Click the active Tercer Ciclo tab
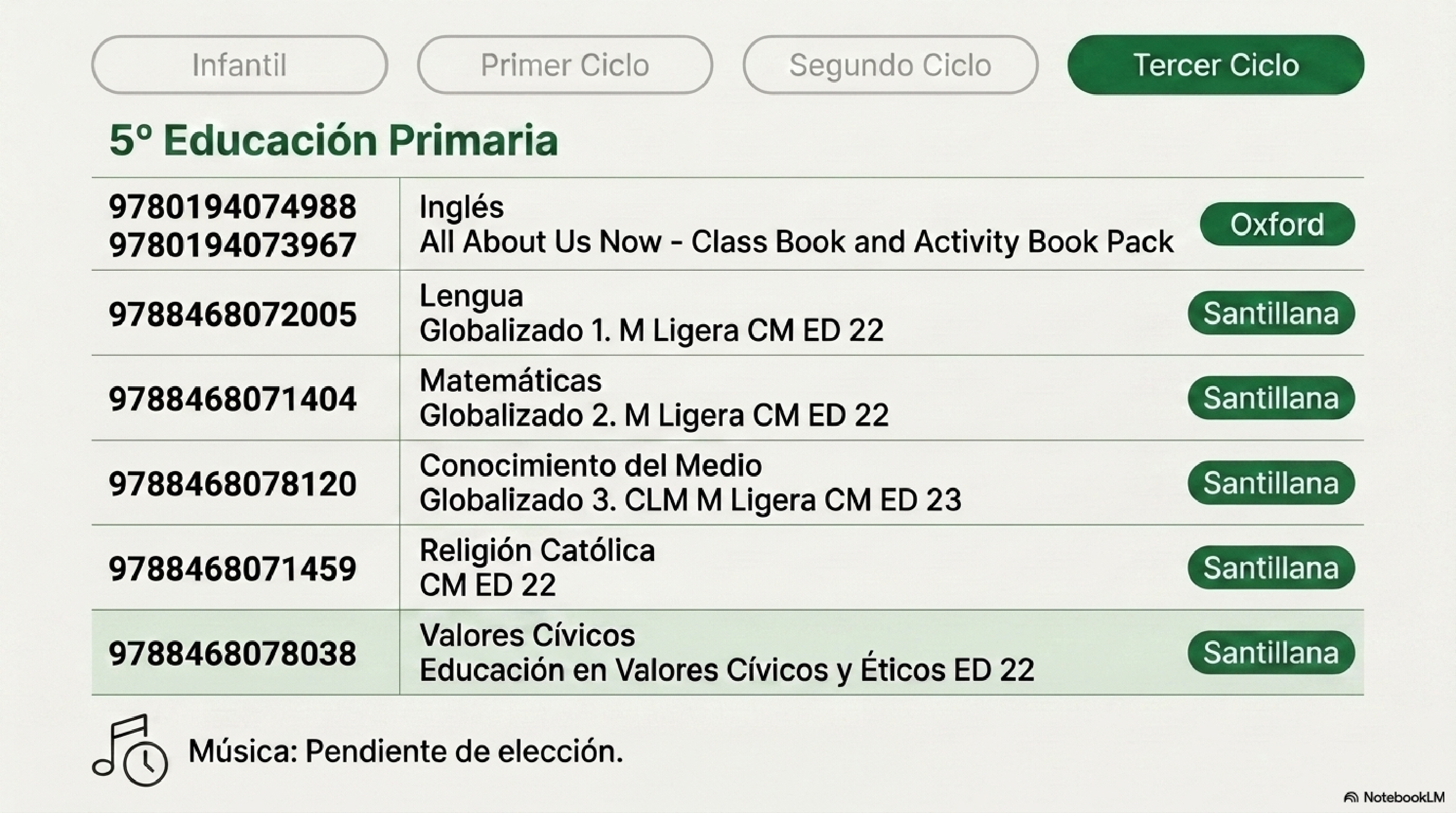The height and width of the screenshot is (813, 1456). (x=1216, y=65)
